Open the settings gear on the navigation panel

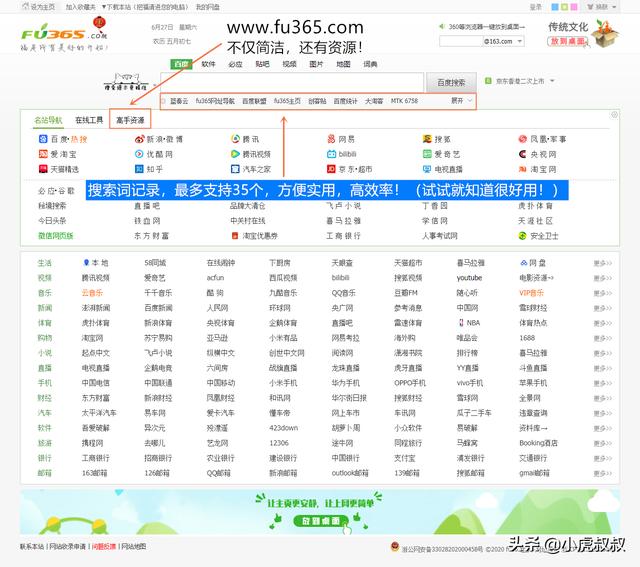tap(614, 115)
